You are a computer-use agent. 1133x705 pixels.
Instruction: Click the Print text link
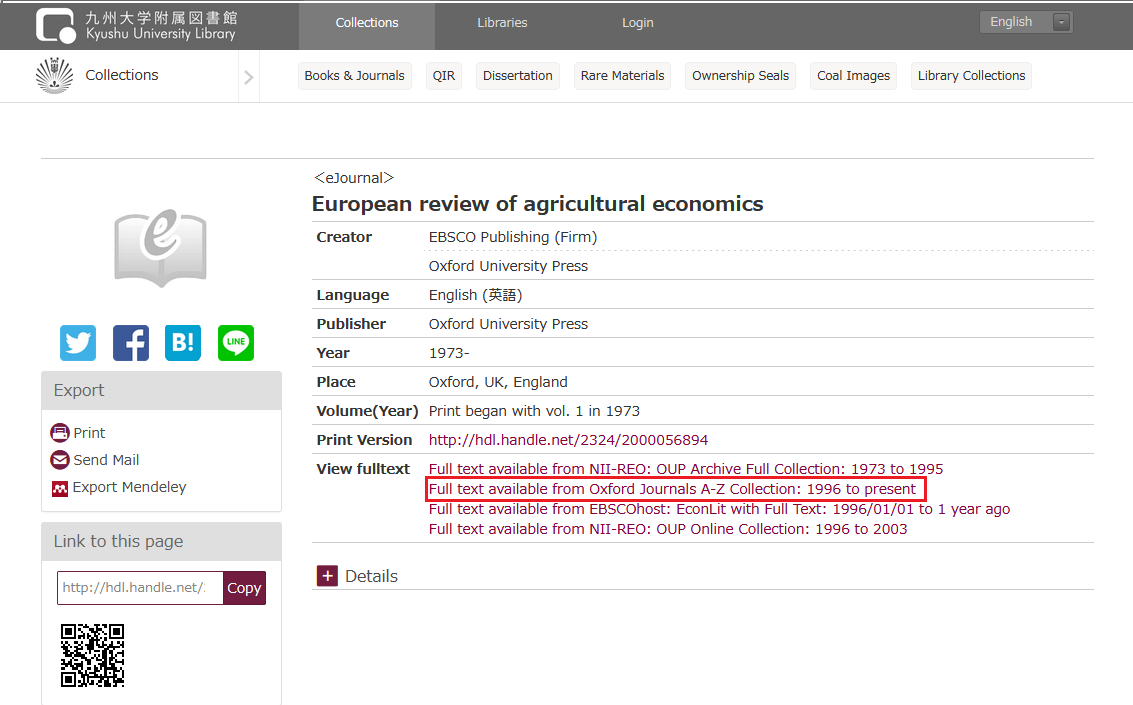[90, 433]
